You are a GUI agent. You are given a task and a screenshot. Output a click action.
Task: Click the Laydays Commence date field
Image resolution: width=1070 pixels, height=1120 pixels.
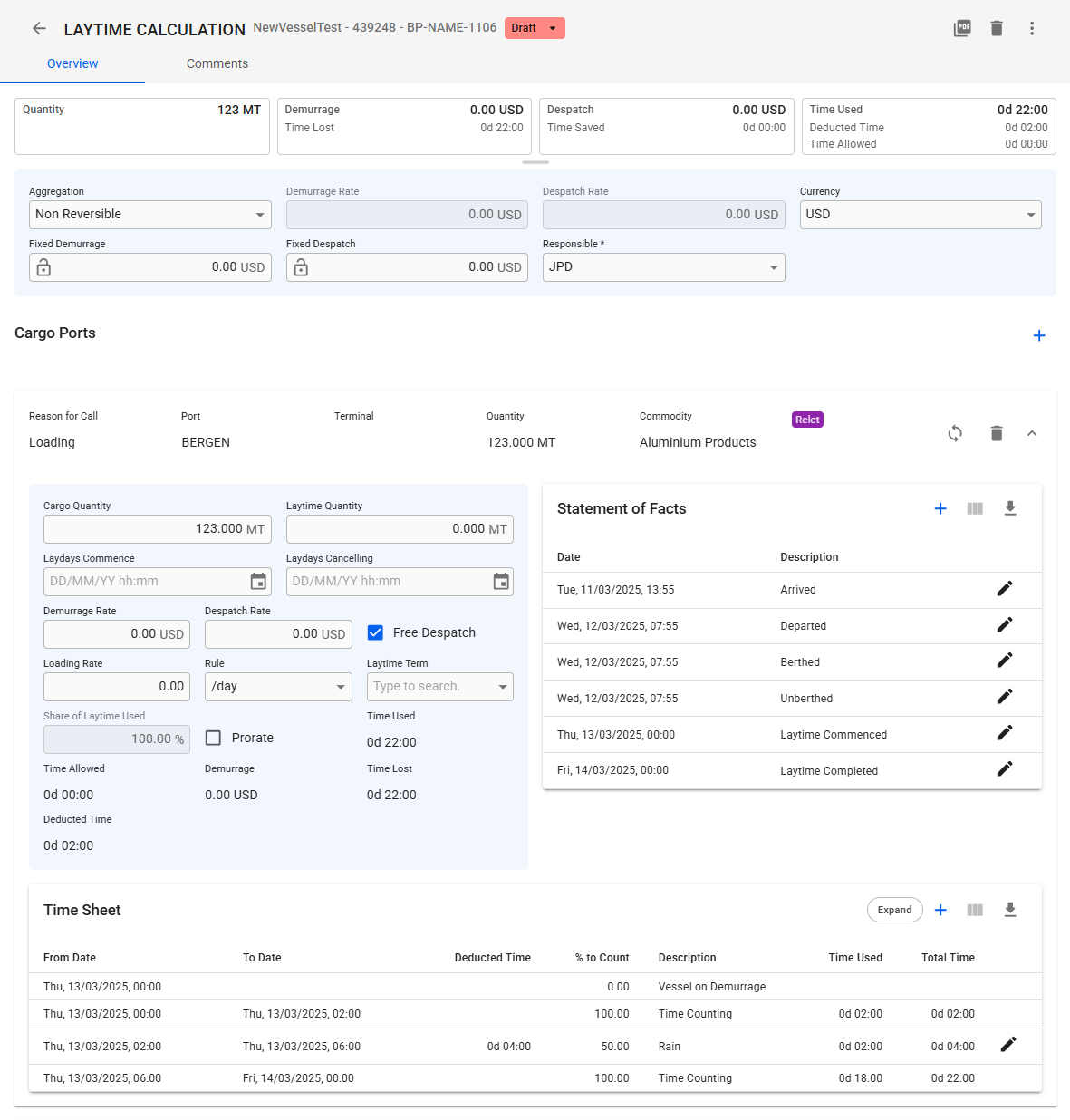tap(145, 582)
